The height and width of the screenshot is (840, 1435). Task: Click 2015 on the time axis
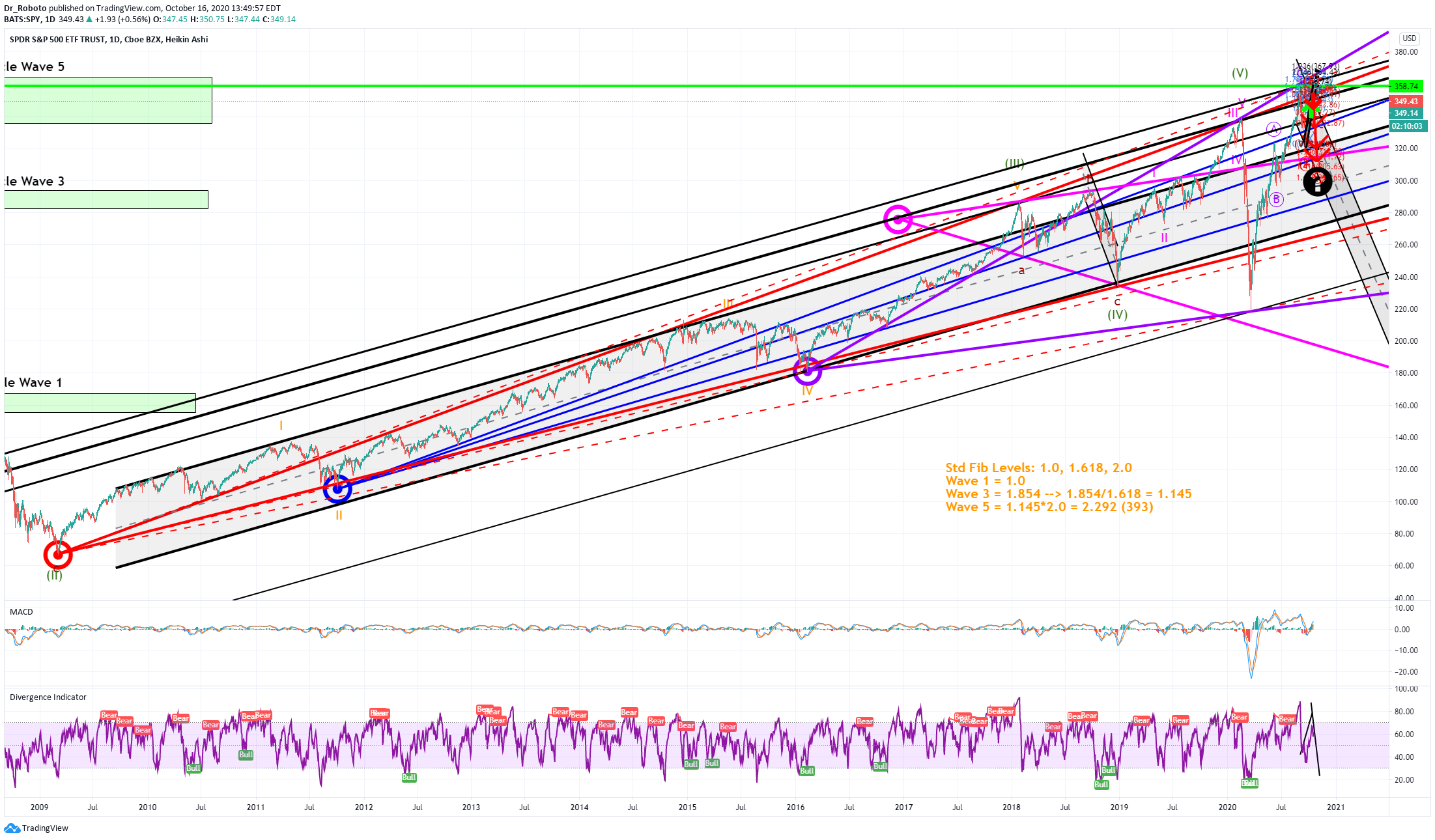687,807
